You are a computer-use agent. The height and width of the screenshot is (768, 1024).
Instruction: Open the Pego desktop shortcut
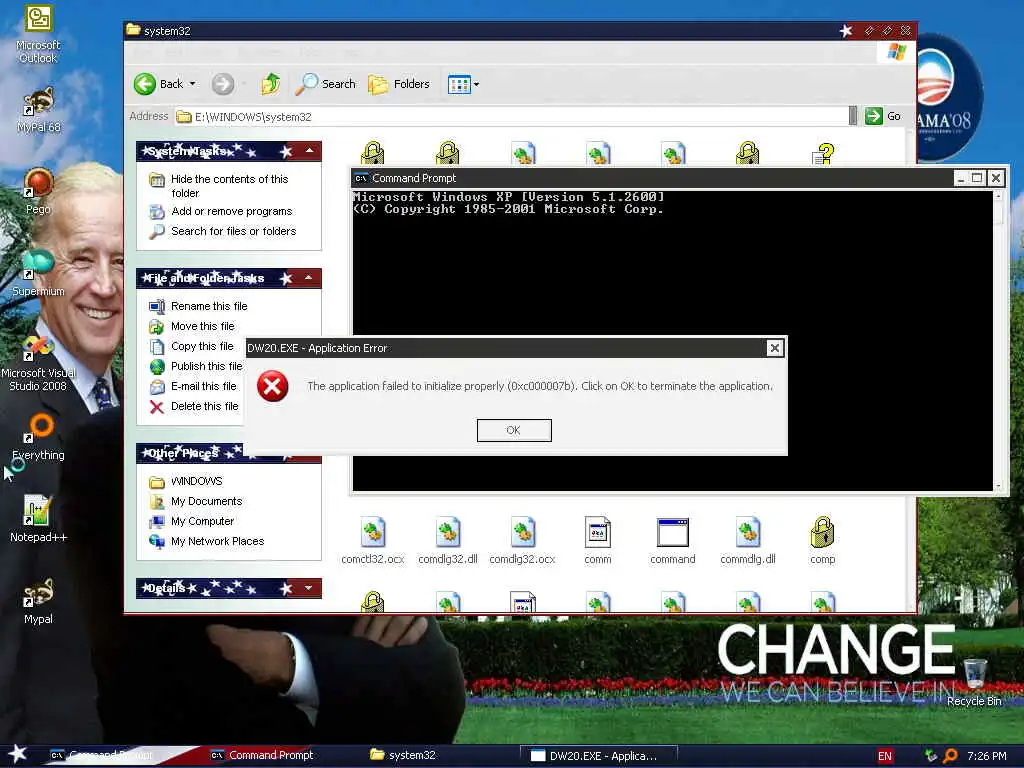pyautogui.click(x=38, y=191)
